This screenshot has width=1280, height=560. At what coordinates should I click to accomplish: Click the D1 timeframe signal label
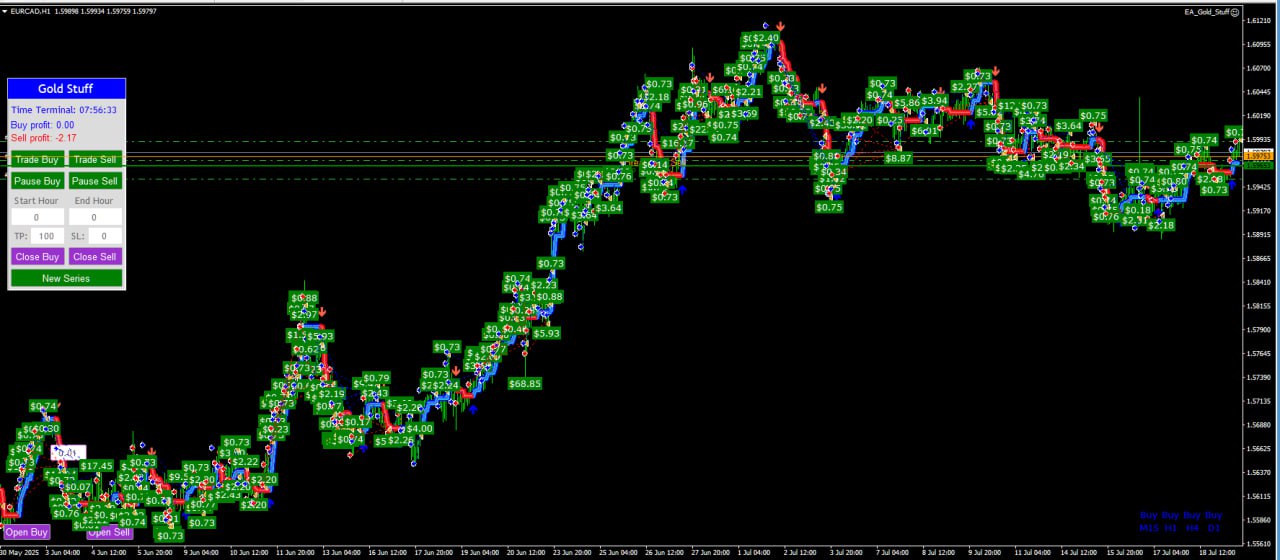tap(1214, 527)
